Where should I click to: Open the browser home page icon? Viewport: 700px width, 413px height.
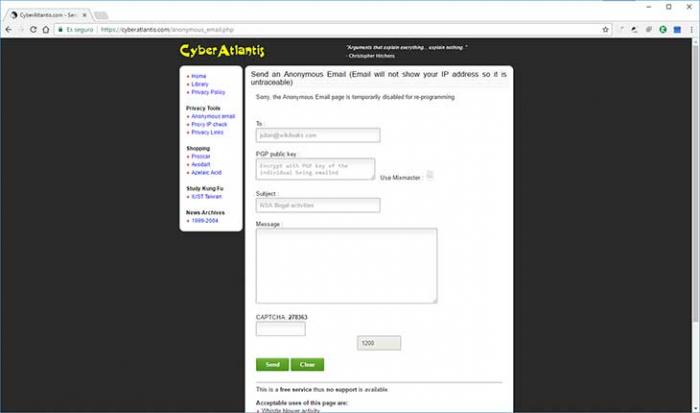click(x=46, y=29)
